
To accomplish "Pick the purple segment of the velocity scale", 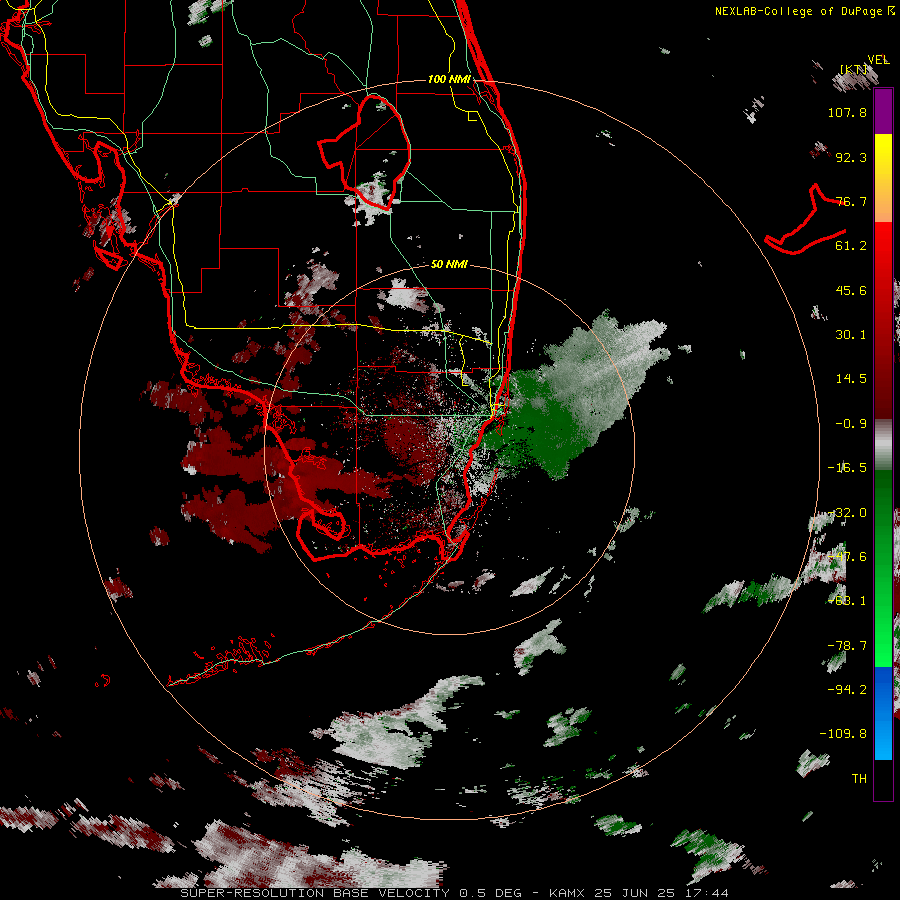I will tap(883, 112).
